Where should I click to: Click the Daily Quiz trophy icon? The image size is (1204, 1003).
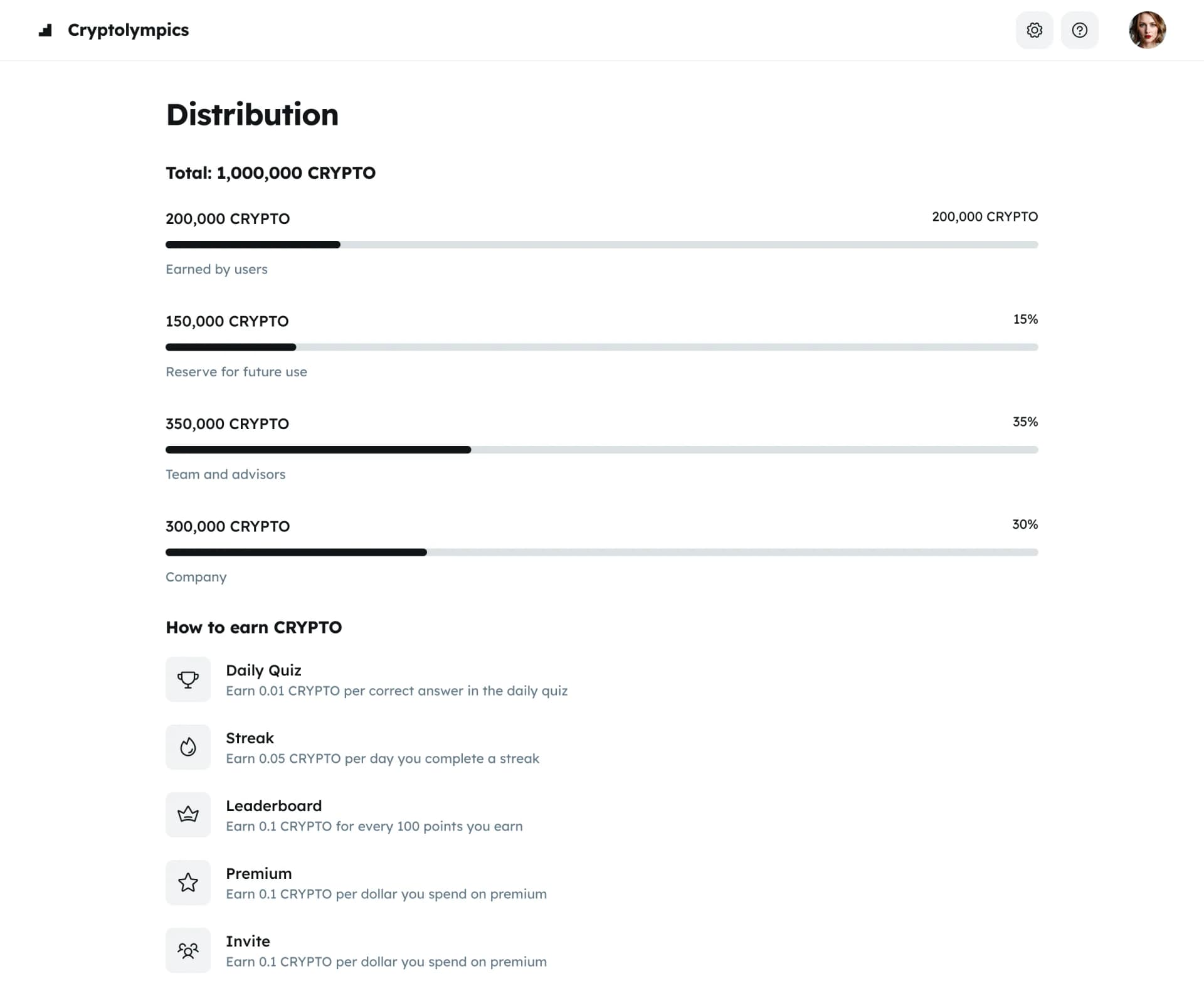[x=187, y=679]
